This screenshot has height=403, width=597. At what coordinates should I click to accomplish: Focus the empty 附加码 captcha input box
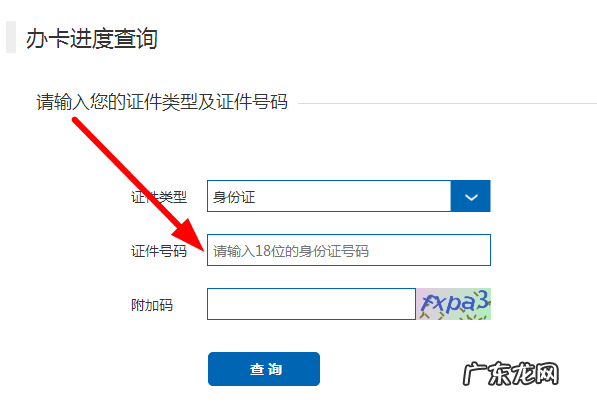[x=311, y=304]
